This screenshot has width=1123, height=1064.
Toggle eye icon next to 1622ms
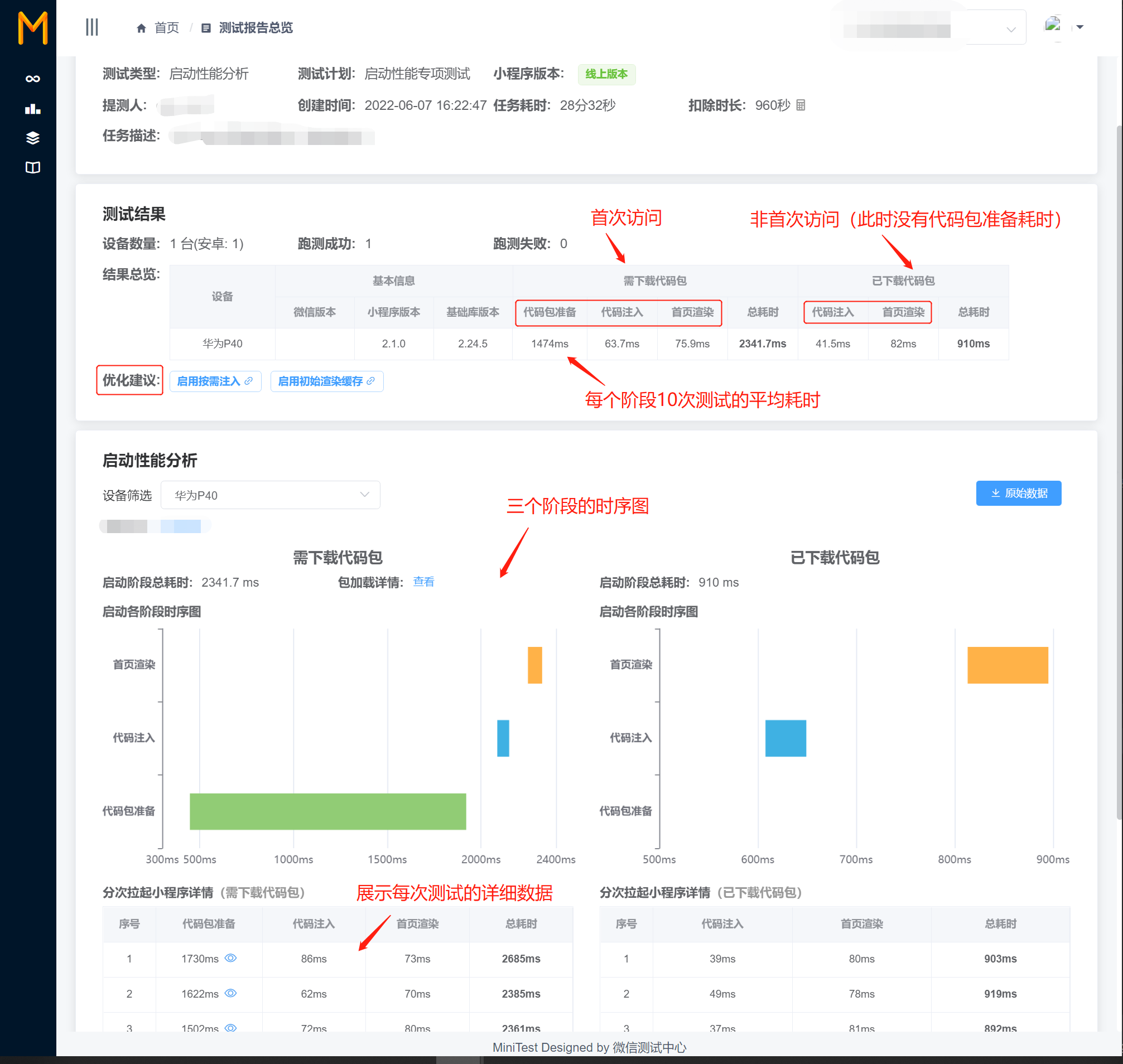230,993
